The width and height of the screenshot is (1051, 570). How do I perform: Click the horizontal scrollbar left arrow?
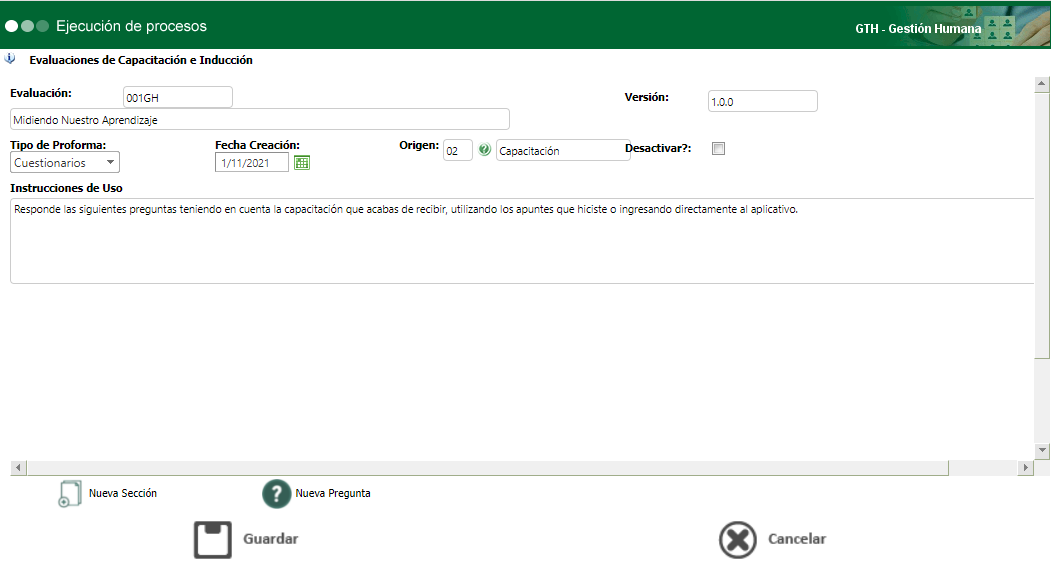point(18,467)
